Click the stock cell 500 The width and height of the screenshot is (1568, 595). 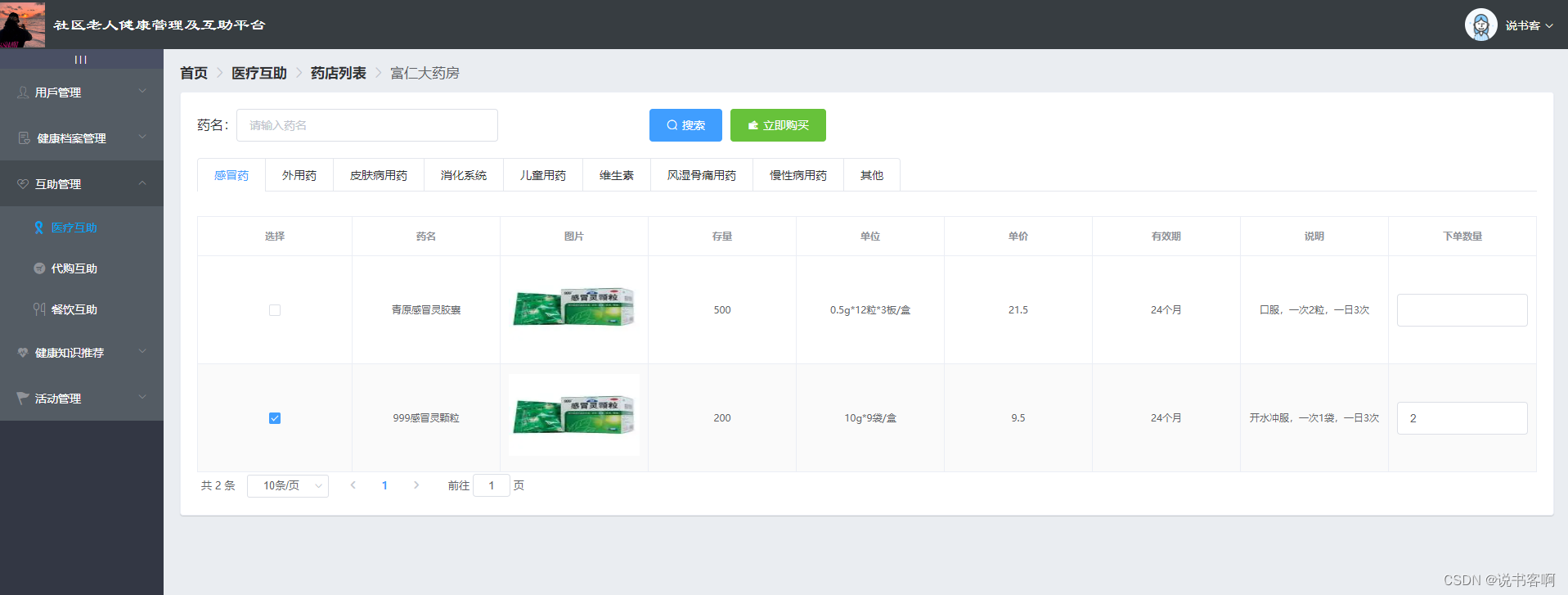pyautogui.click(x=722, y=310)
